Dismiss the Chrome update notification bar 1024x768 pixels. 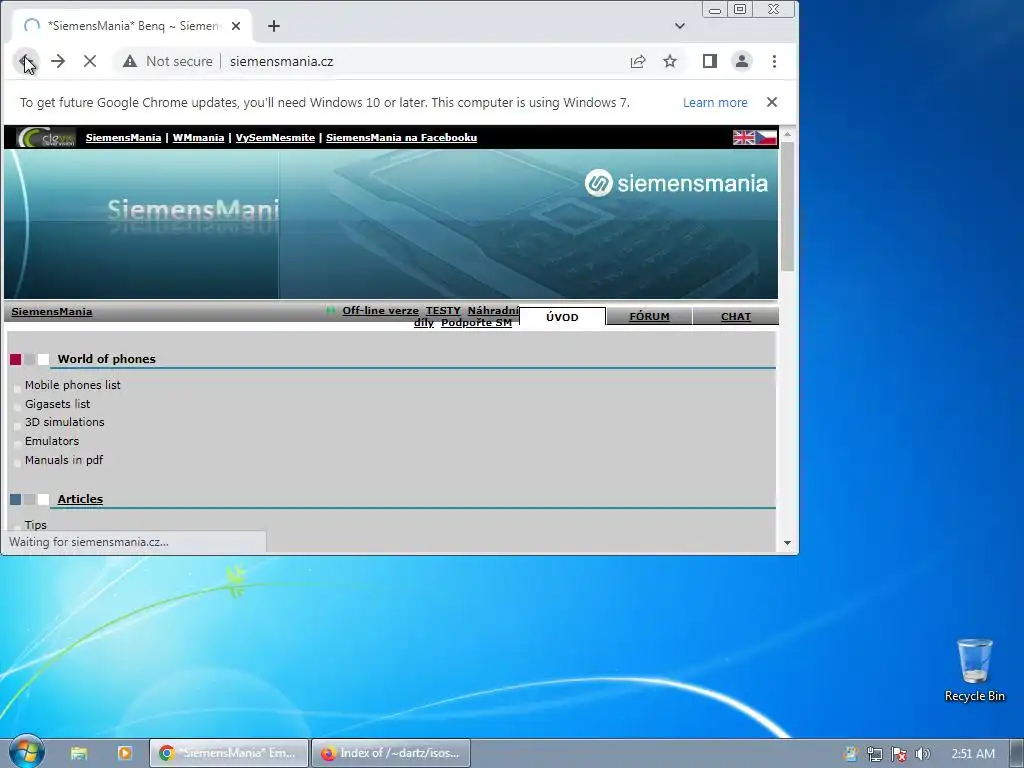pyautogui.click(x=772, y=102)
